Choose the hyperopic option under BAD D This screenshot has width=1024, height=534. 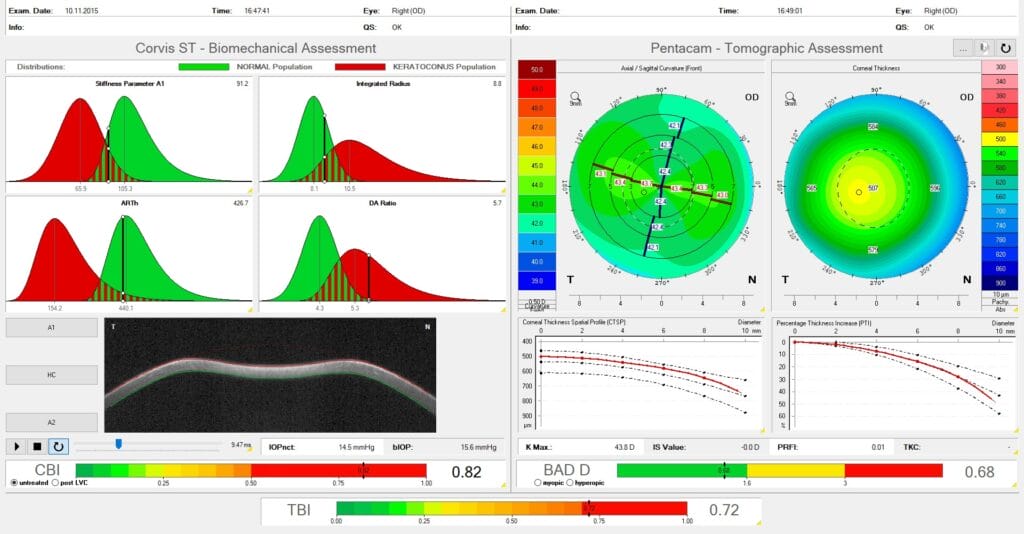click(x=570, y=482)
